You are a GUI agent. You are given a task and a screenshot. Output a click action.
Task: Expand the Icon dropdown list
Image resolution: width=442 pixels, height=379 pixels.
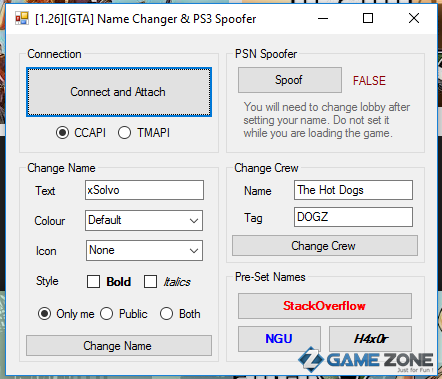pyautogui.click(x=144, y=250)
